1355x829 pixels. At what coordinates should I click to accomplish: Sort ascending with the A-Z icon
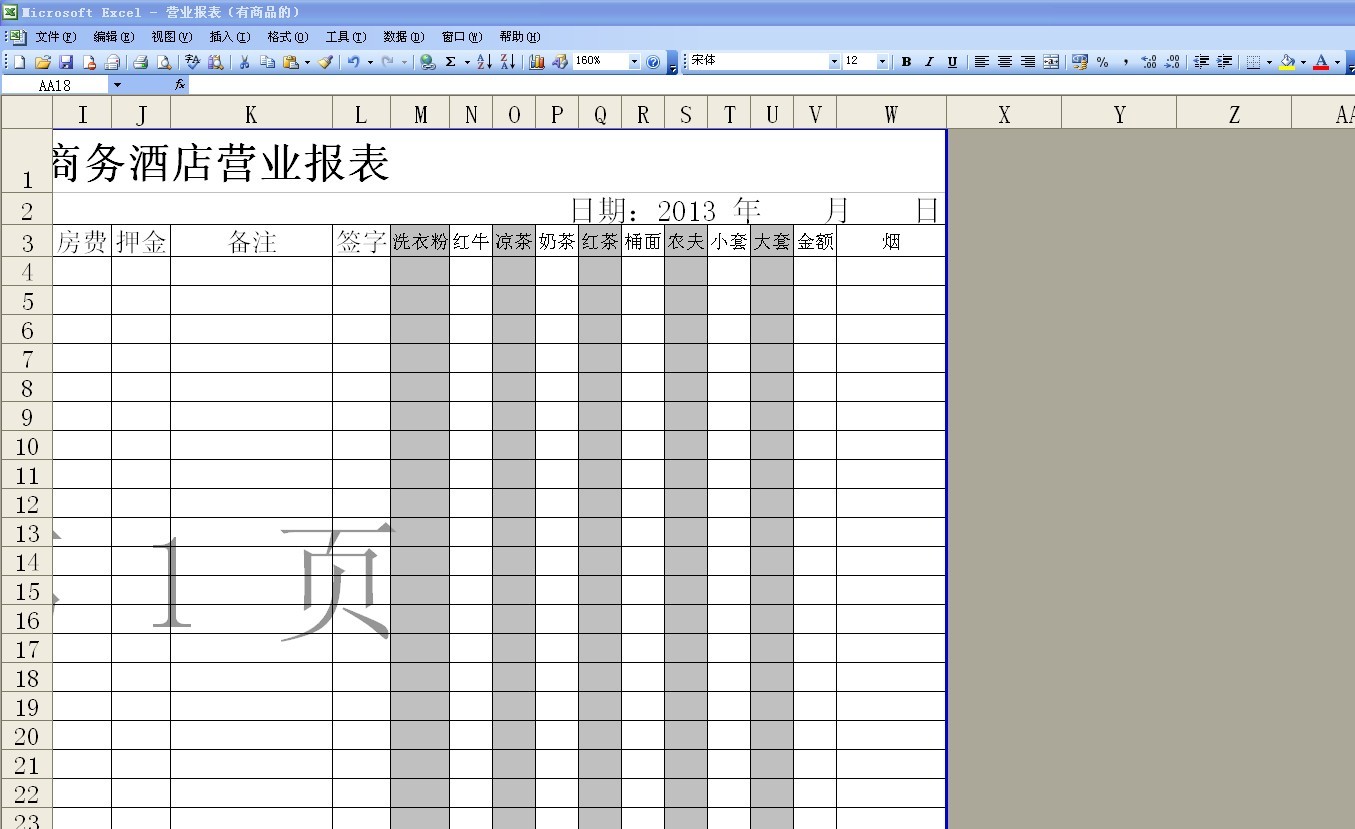tap(482, 61)
